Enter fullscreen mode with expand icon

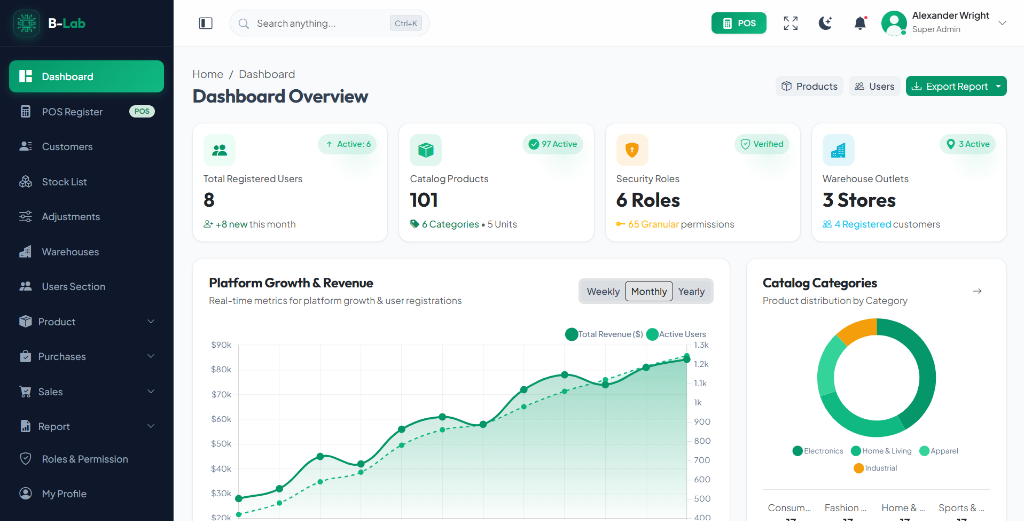pyautogui.click(x=791, y=24)
